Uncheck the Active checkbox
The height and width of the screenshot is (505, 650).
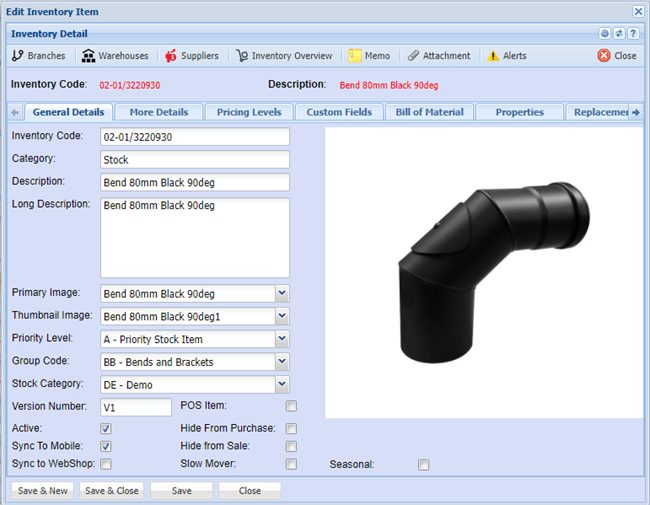coord(106,428)
